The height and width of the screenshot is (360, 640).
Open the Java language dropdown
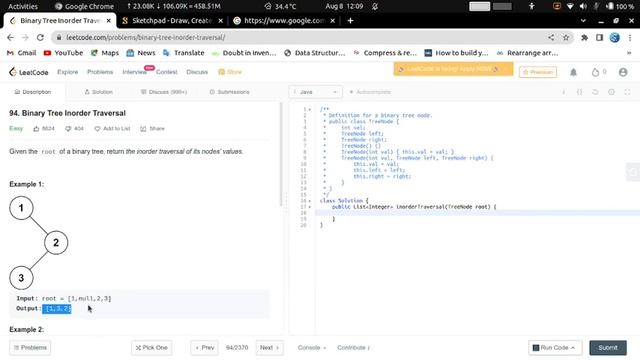[315, 92]
